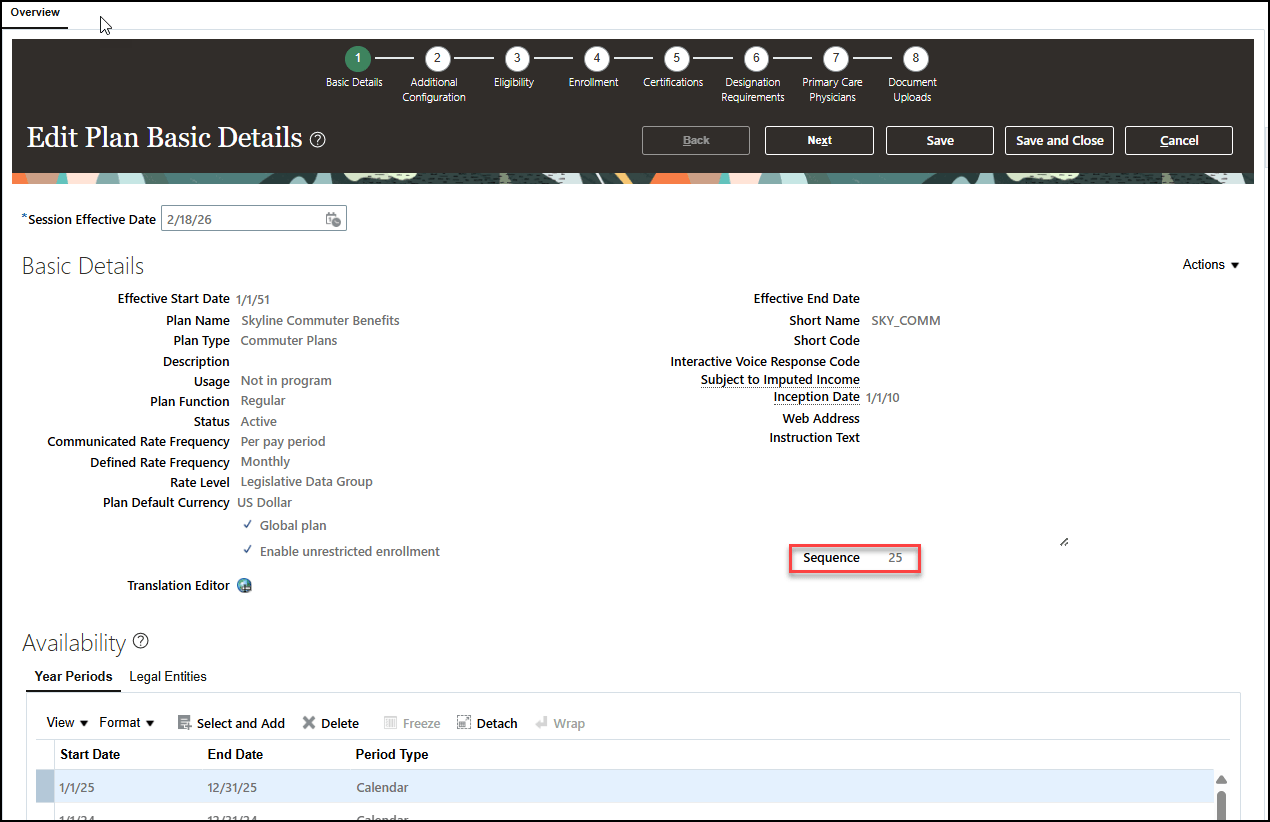1270x822 pixels.
Task: Click the Wrap icon in the table toolbar
Action: pyautogui.click(x=540, y=722)
